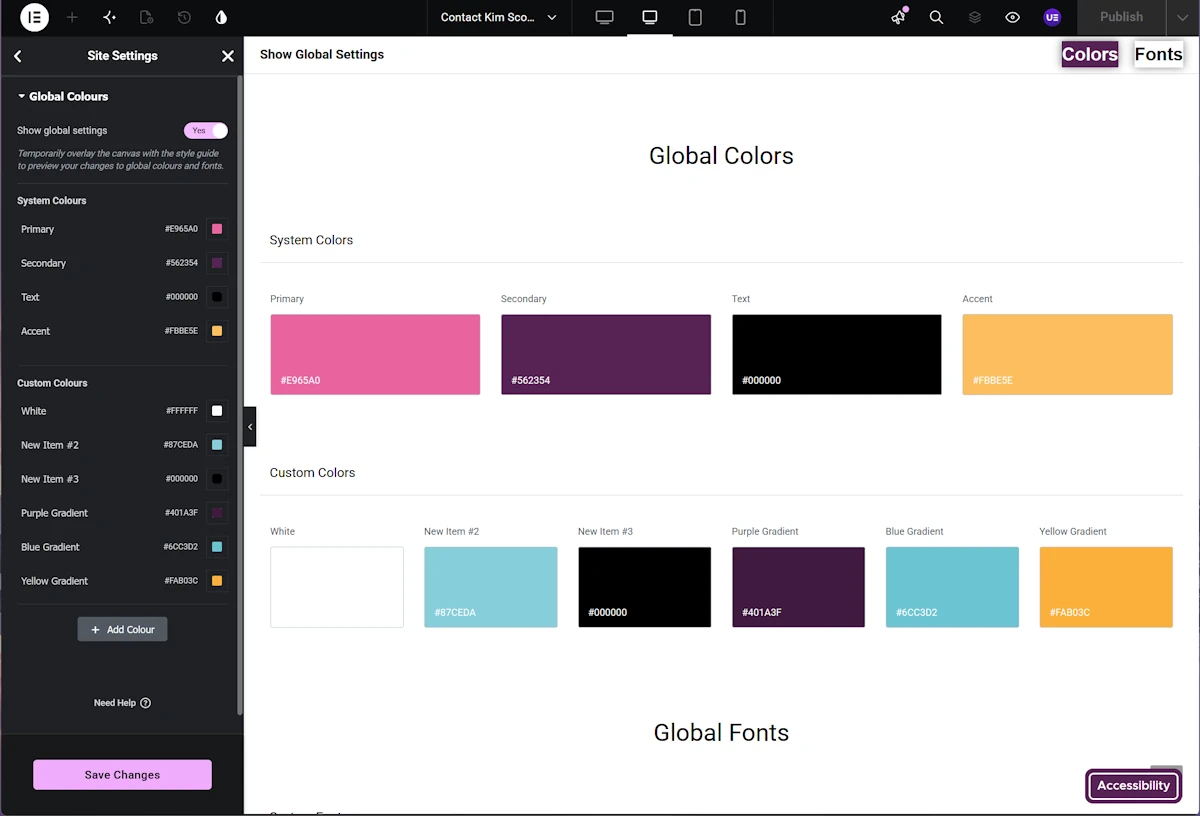Open the purple UE plugin icon
This screenshot has height=816, width=1200.
1051,17
